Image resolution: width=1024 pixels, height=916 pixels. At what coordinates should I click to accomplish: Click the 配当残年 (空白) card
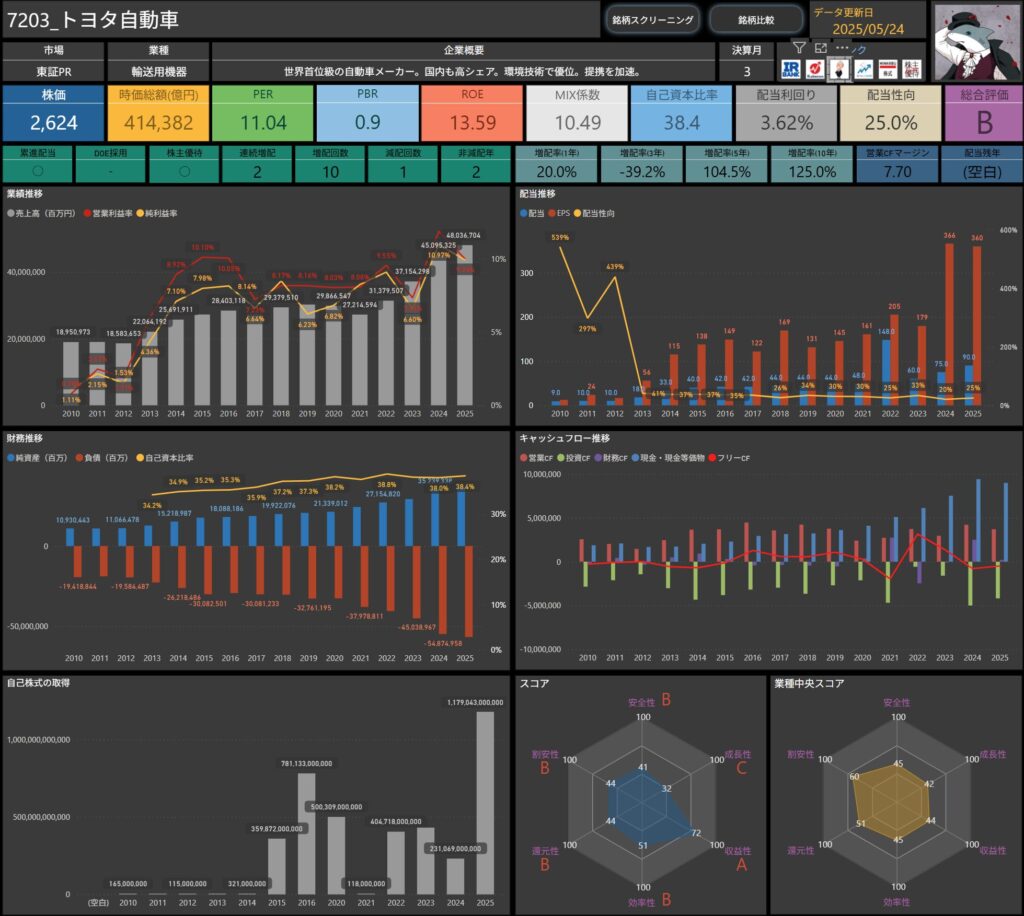(x=982, y=164)
